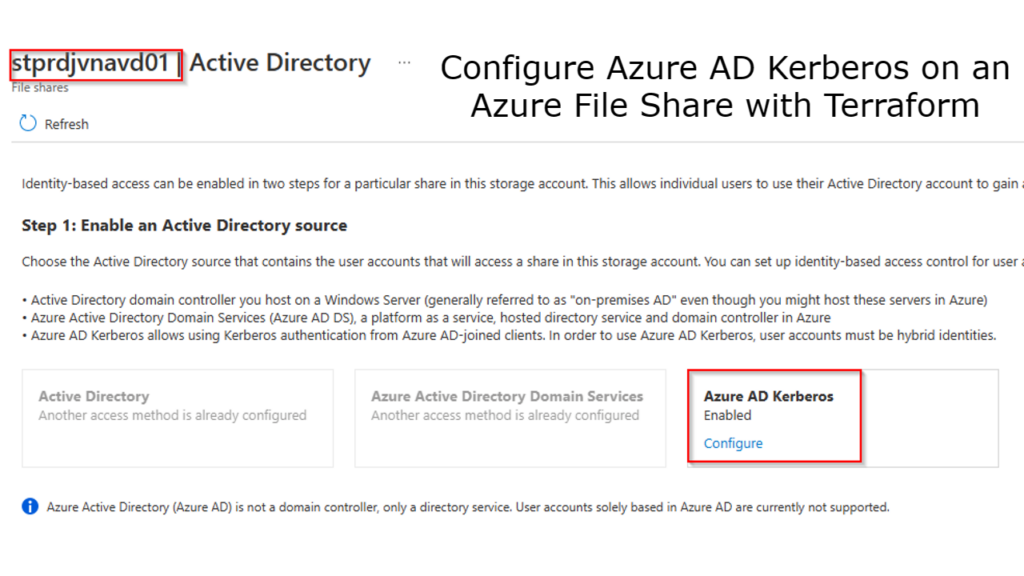Click the Enabled status under Azure AD Kerberos
The height and width of the screenshot is (576, 1024).
tap(727, 415)
